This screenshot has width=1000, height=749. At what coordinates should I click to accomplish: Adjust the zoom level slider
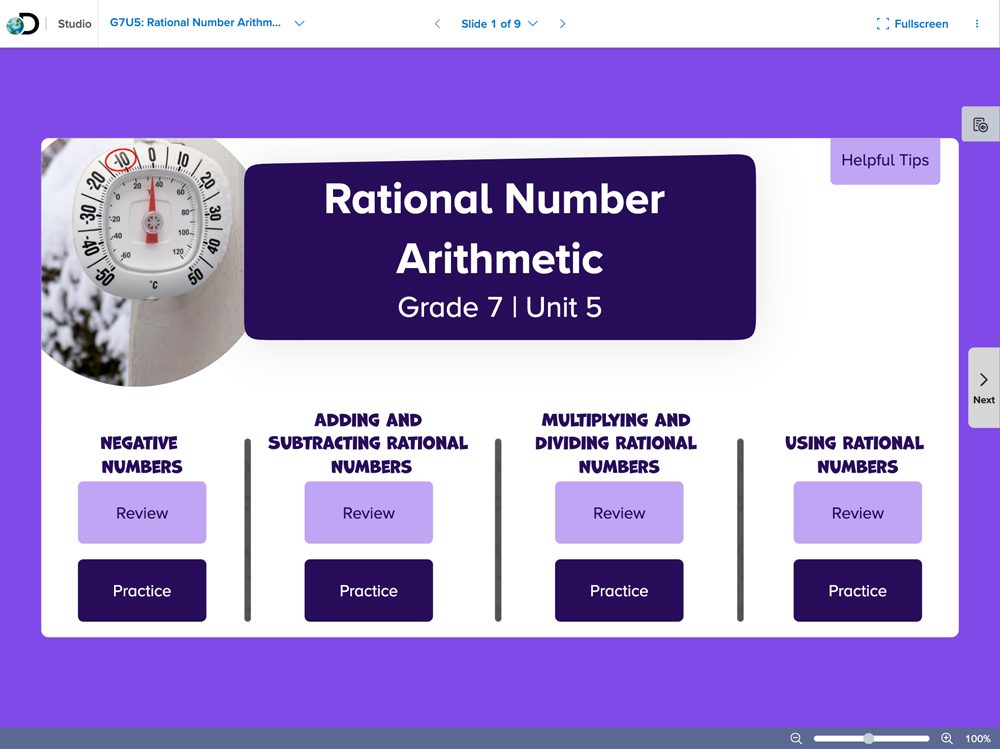click(869, 739)
